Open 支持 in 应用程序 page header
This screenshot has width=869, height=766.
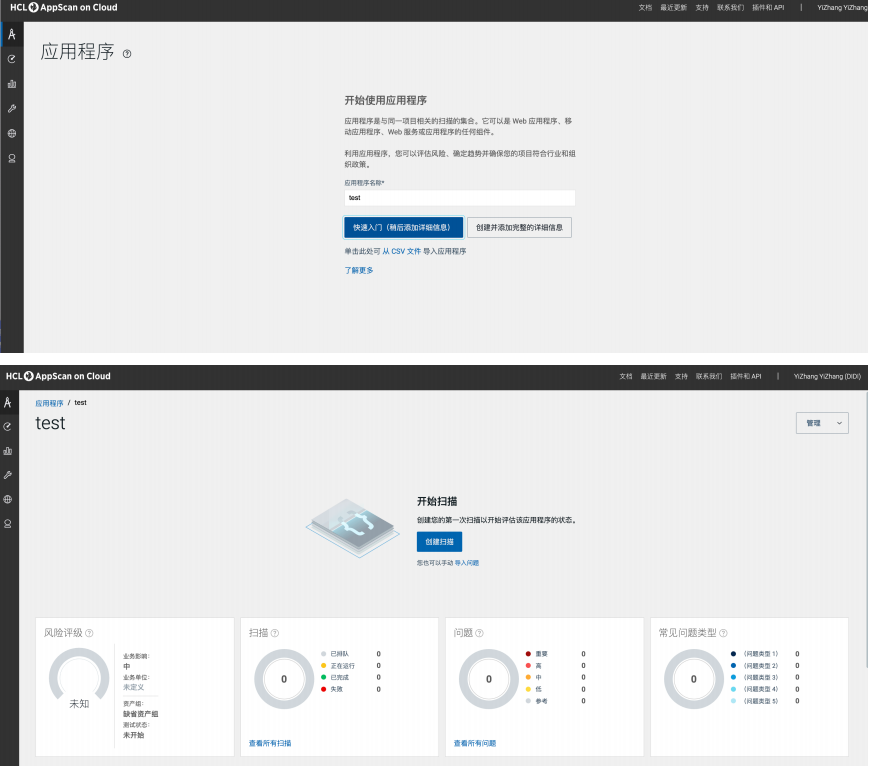pyautogui.click(x=702, y=8)
